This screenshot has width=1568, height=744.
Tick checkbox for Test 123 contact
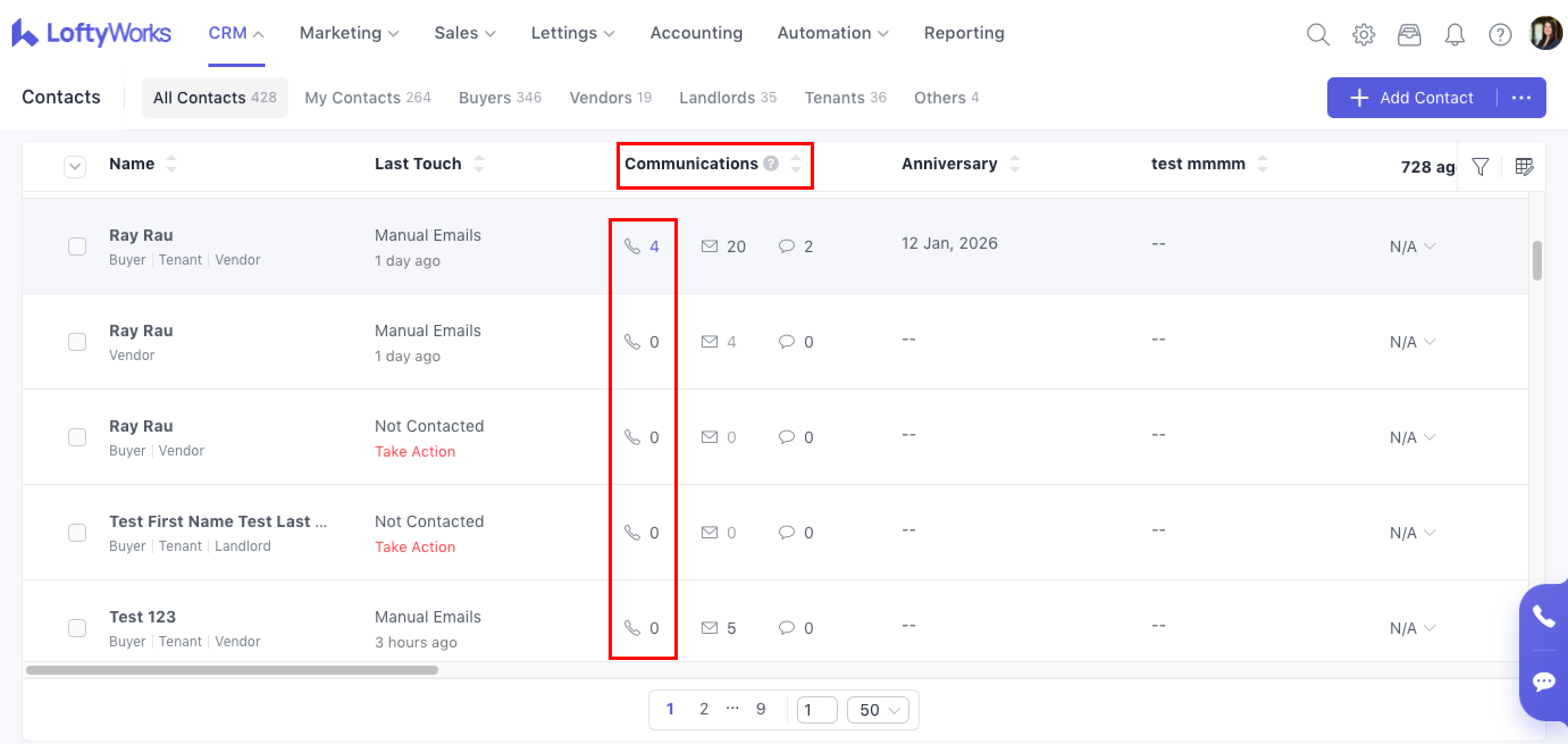[x=77, y=628]
